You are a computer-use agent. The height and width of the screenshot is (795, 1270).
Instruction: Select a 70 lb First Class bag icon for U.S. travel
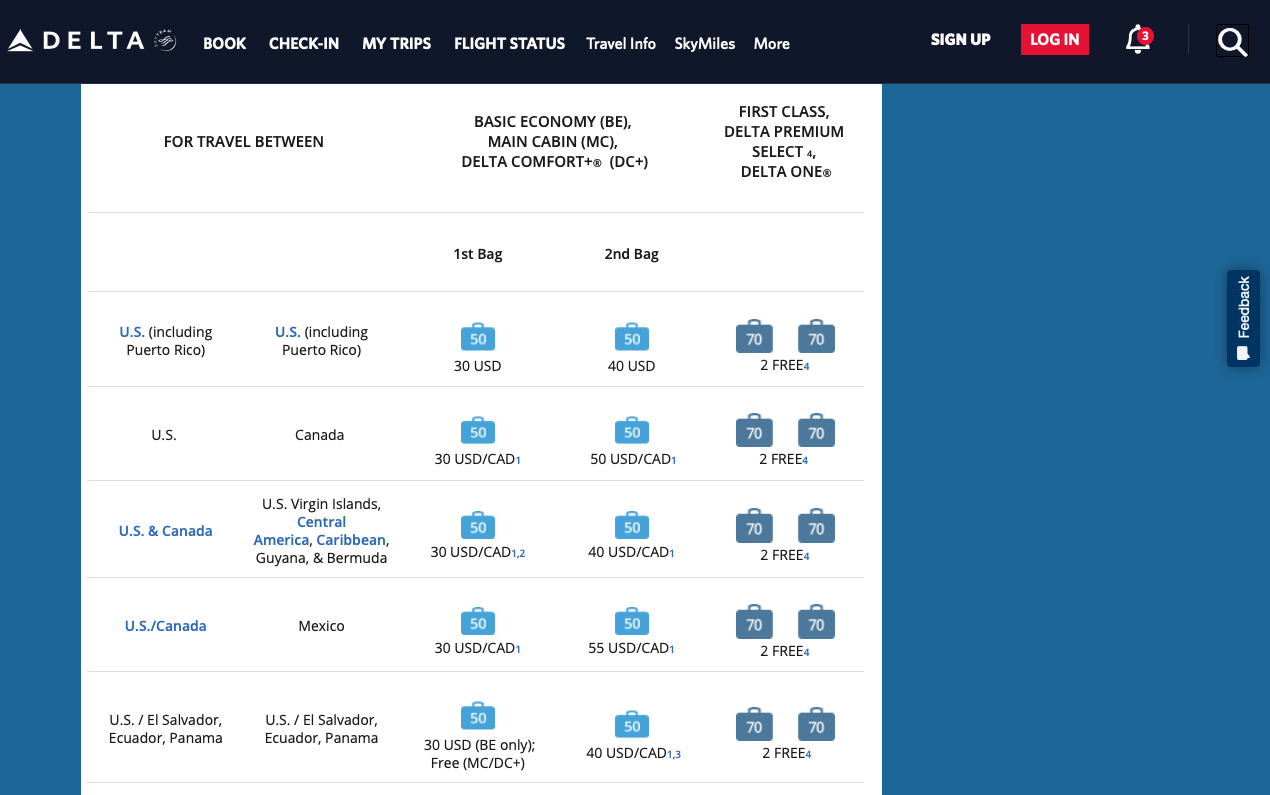coord(754,338)
